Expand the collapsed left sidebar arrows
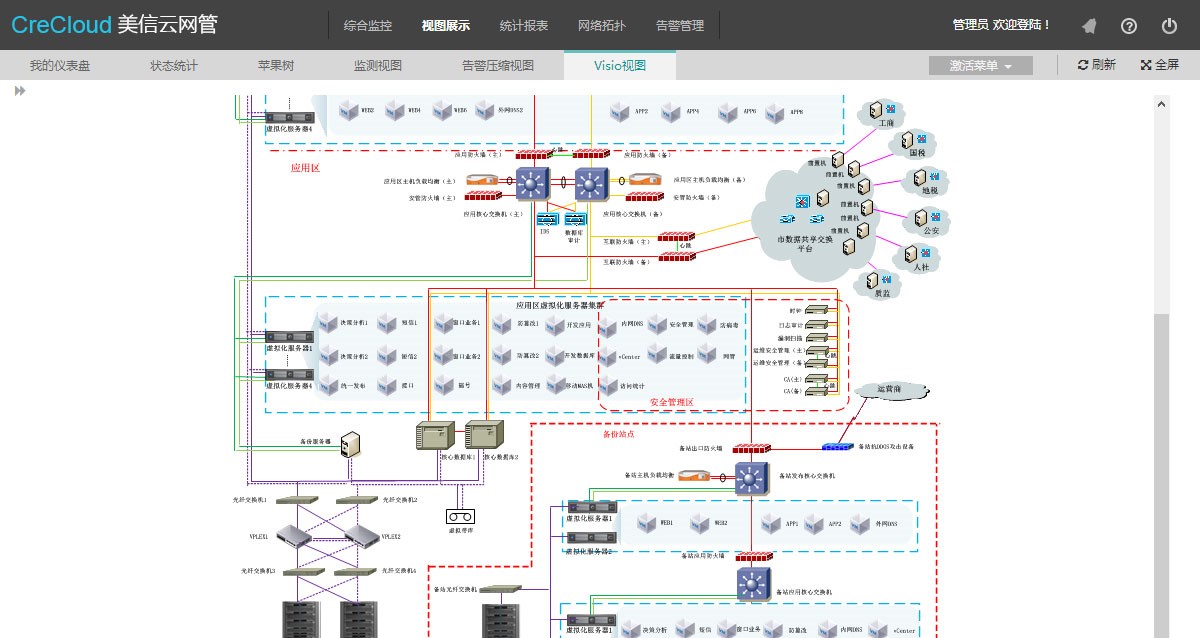Screen dimensions: 1200x638 coord(19,91)
